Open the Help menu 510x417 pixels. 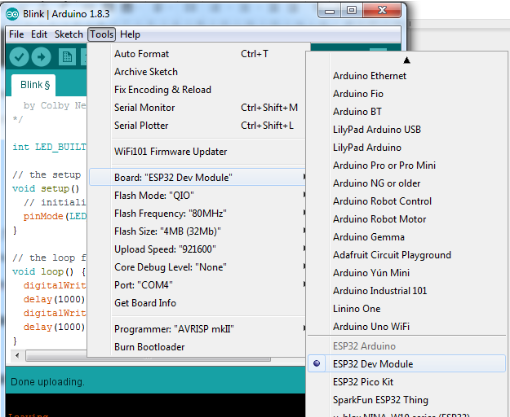(x=130, y=34)
